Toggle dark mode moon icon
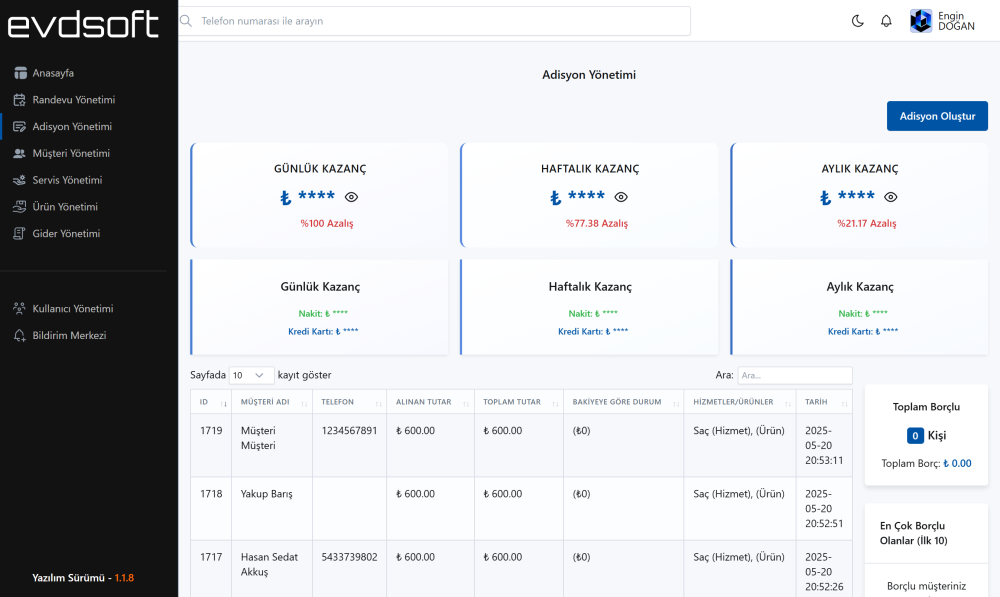Image resolution: width=1000 pixels, height=597 pixels. tap(857, 21)
